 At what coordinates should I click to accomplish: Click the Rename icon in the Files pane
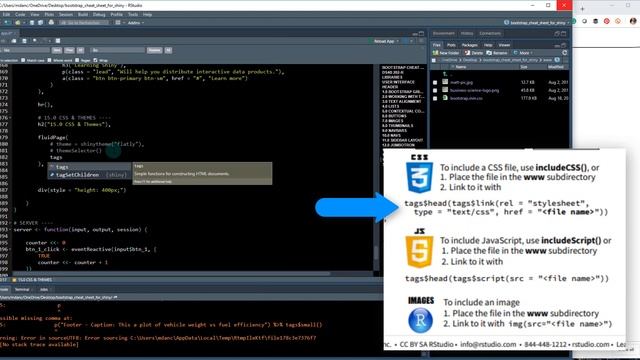pyautogui.click(x=489, y=53)
